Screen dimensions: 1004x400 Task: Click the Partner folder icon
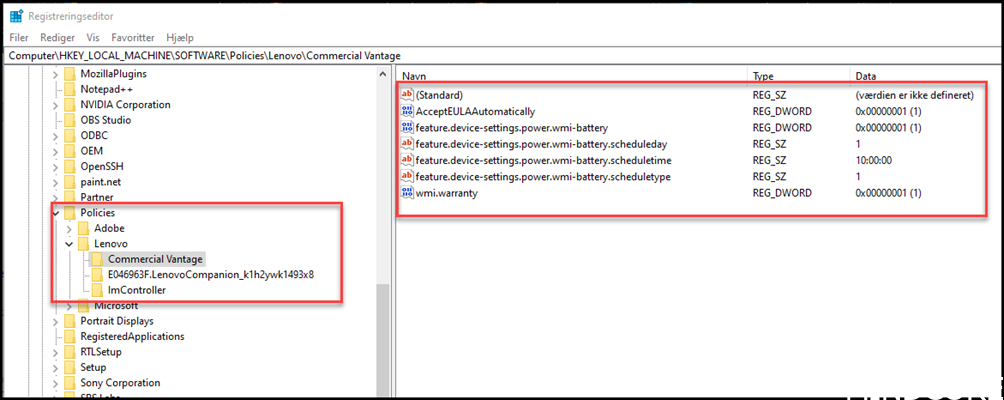coord(69,196)
